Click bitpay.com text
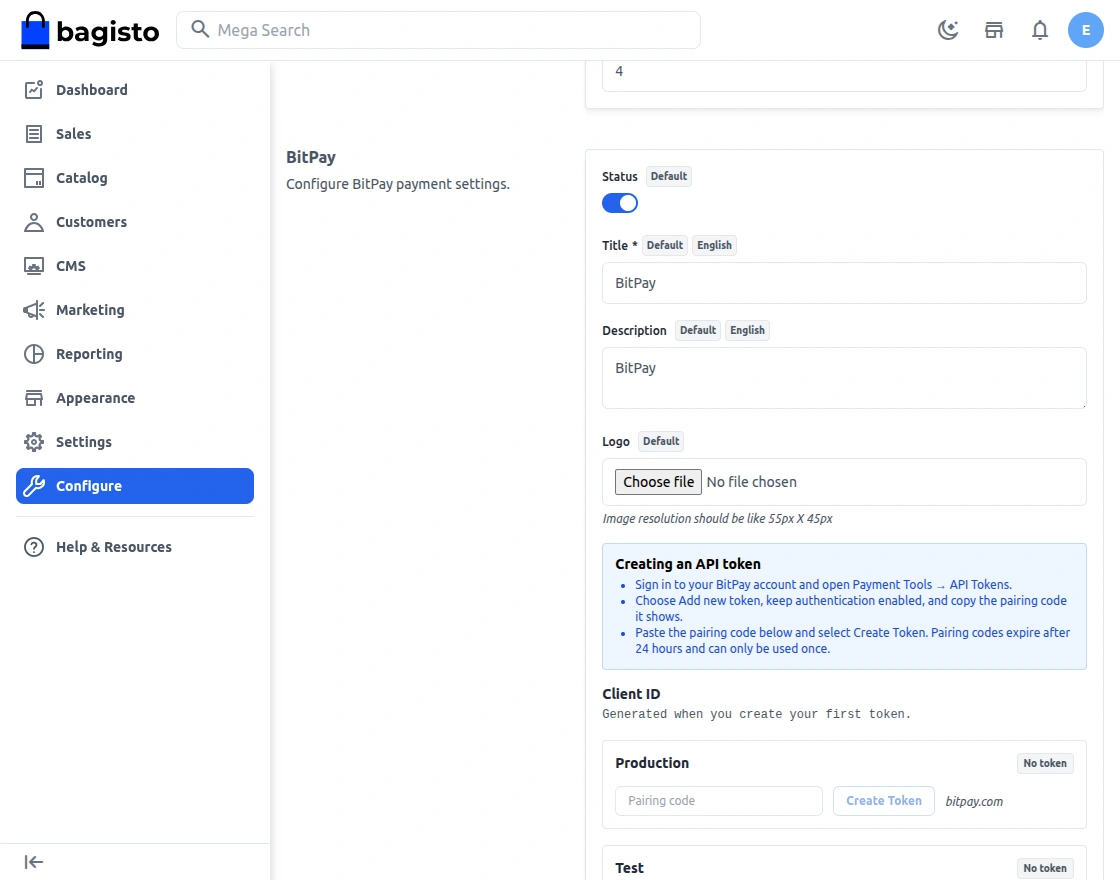This screenshot has width=1120, height=880. tap(974, 801)
